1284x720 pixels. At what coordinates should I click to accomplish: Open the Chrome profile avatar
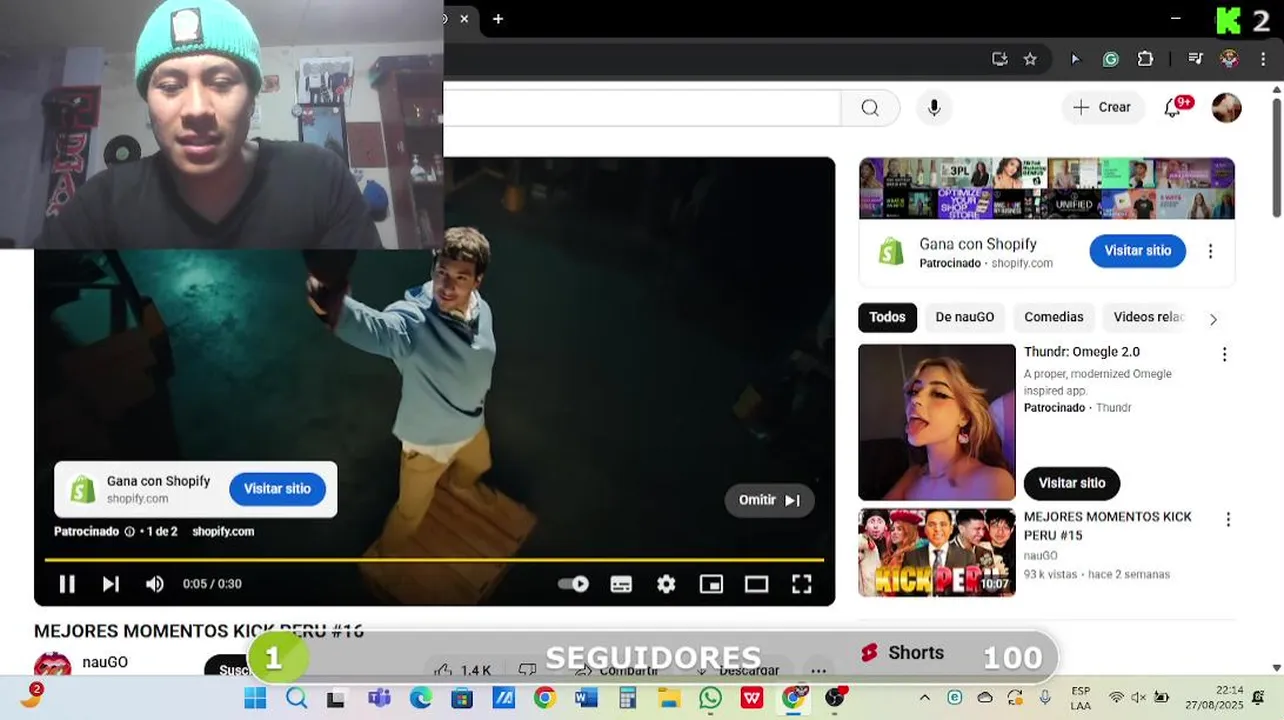(x=1230, y=59)
